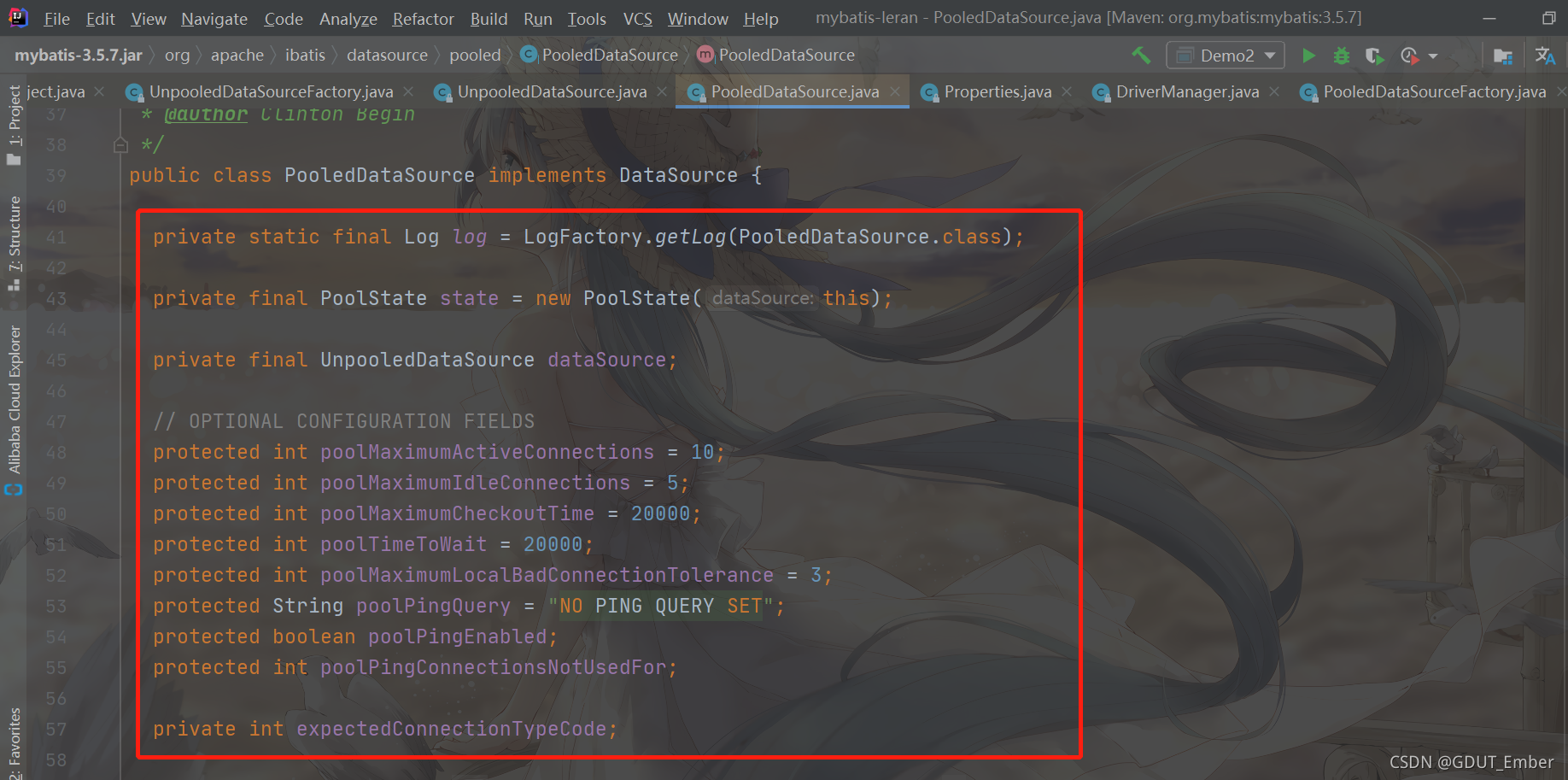1568x780 pixels.
Task: Click the "NO PING QUERY SET" string
Action: point(661,606)
